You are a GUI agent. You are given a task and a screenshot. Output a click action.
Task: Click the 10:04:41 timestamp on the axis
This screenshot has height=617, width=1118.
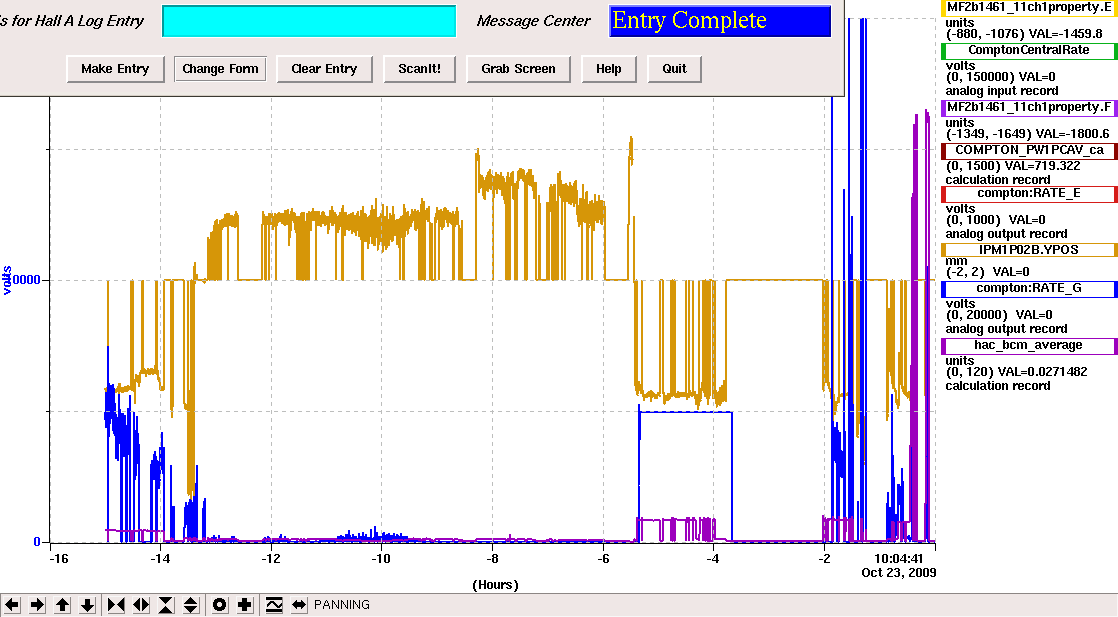click(x=898, y=559)
